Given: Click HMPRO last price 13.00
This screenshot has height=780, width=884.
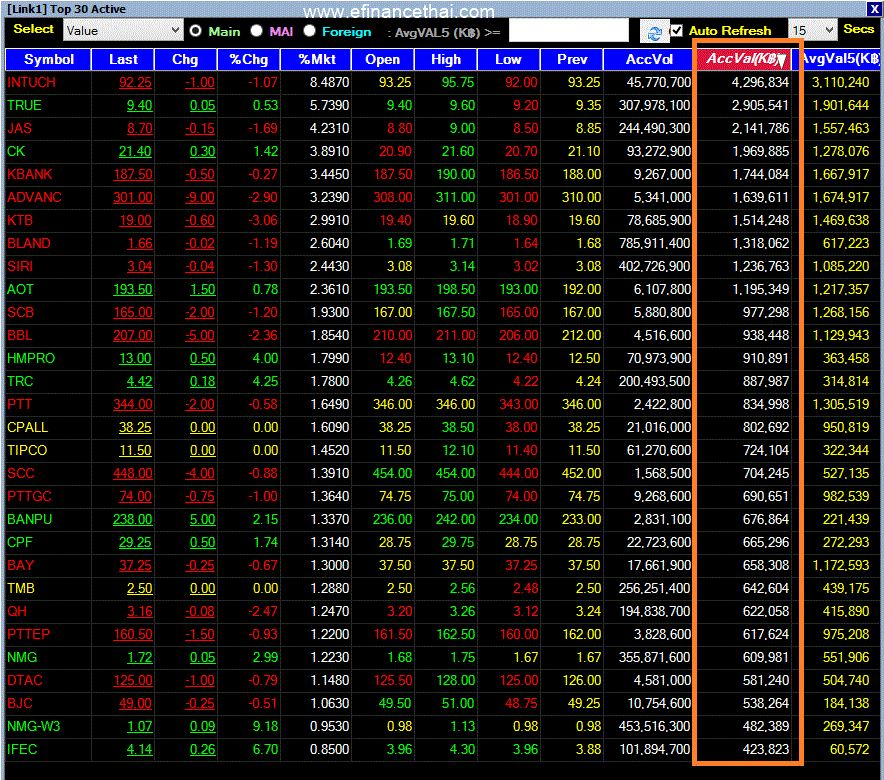Looking at the screenshot, I should [x=135, y=358].
